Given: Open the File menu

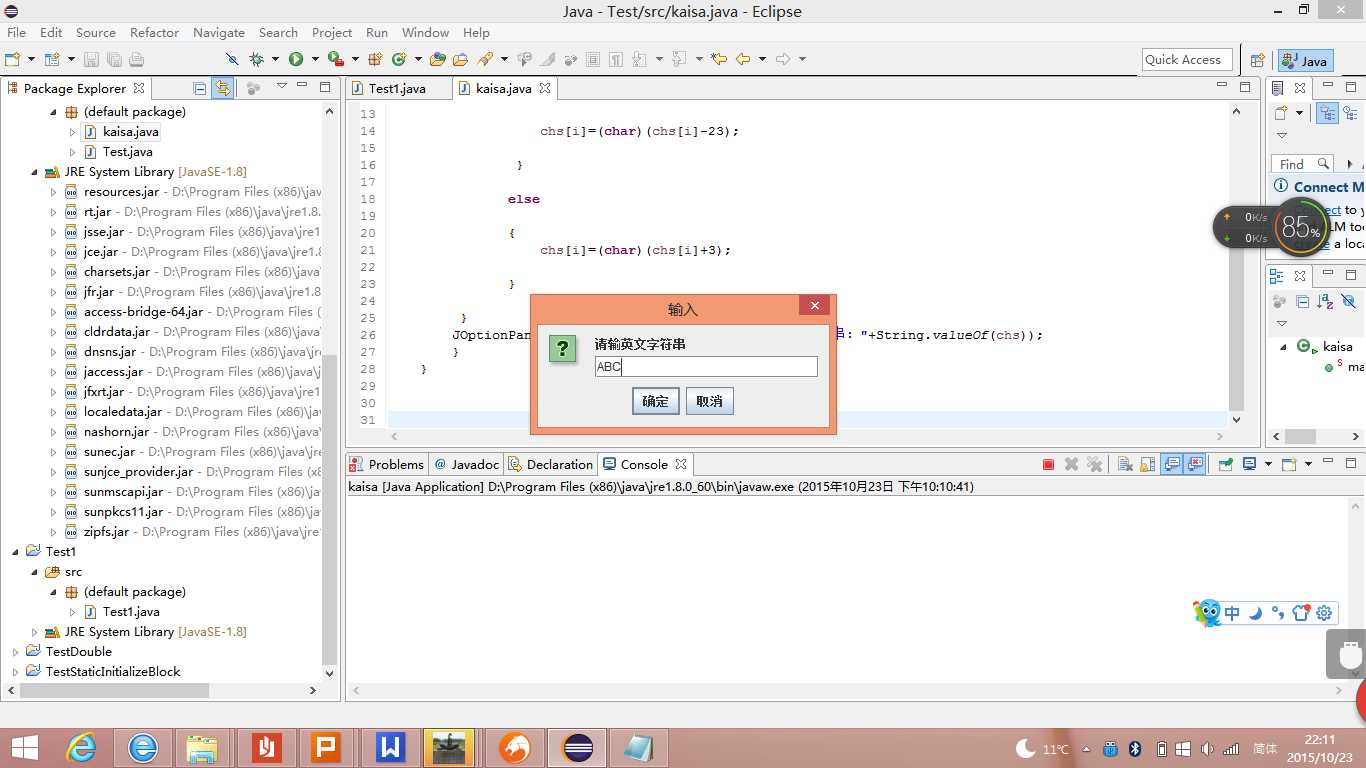Looking at the screenshot, I should pos(16,32).
